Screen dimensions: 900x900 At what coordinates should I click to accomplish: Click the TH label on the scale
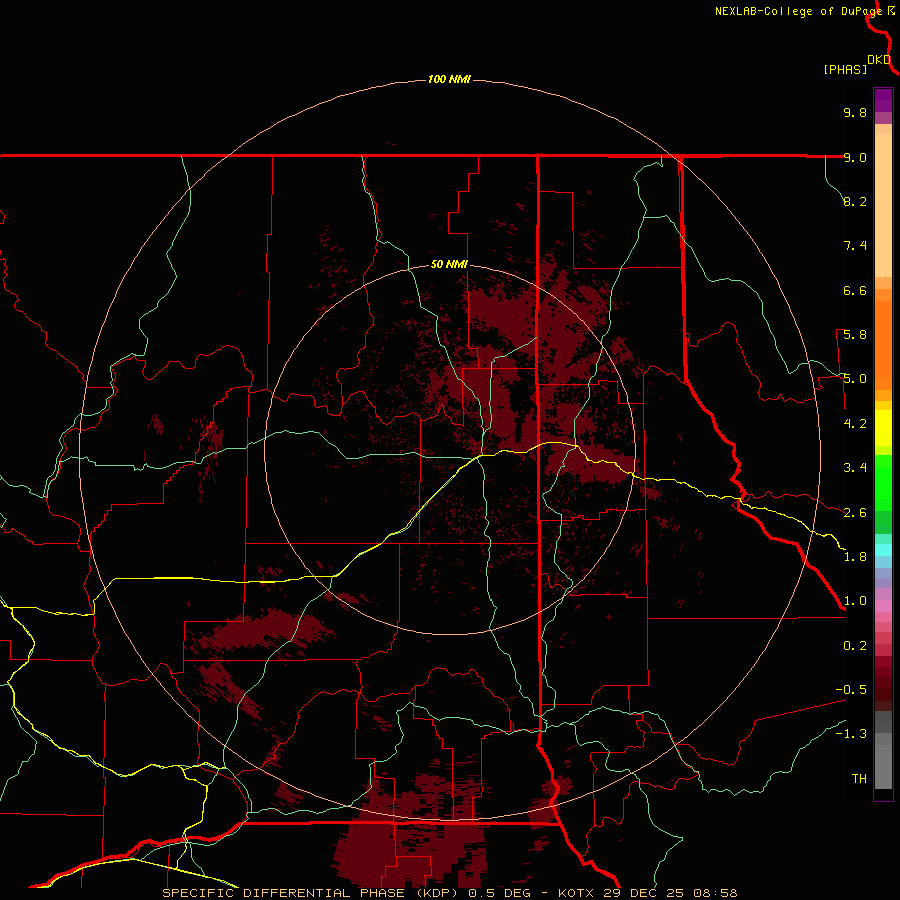(x=859, y=779)
